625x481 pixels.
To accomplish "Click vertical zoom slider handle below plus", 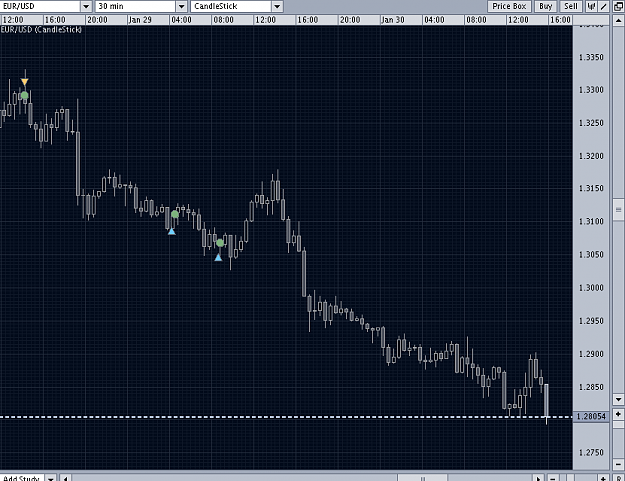I will point(618,424).
